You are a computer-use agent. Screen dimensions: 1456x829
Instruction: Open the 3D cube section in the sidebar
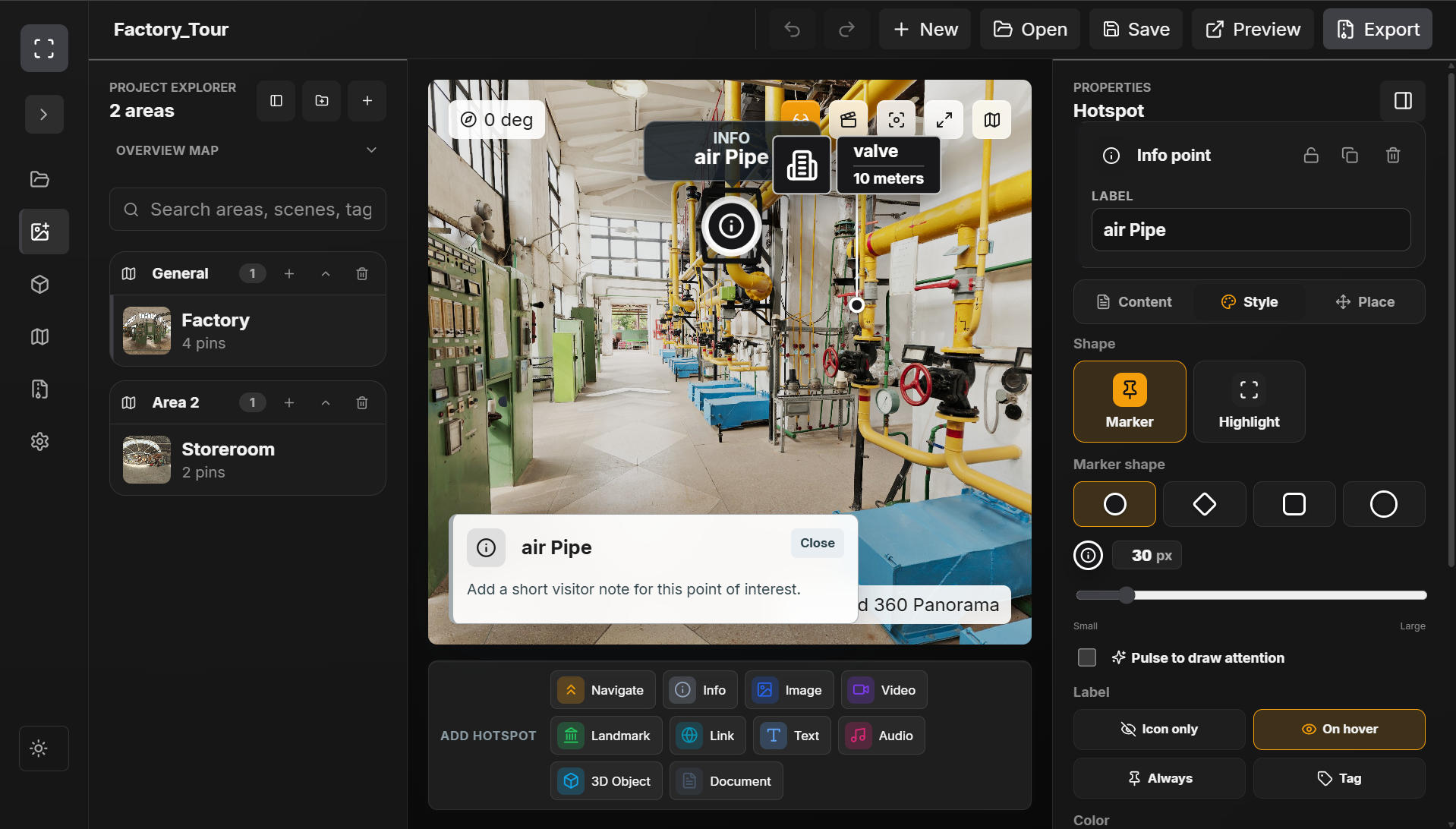pyautogui.click(x=40, y=284)
